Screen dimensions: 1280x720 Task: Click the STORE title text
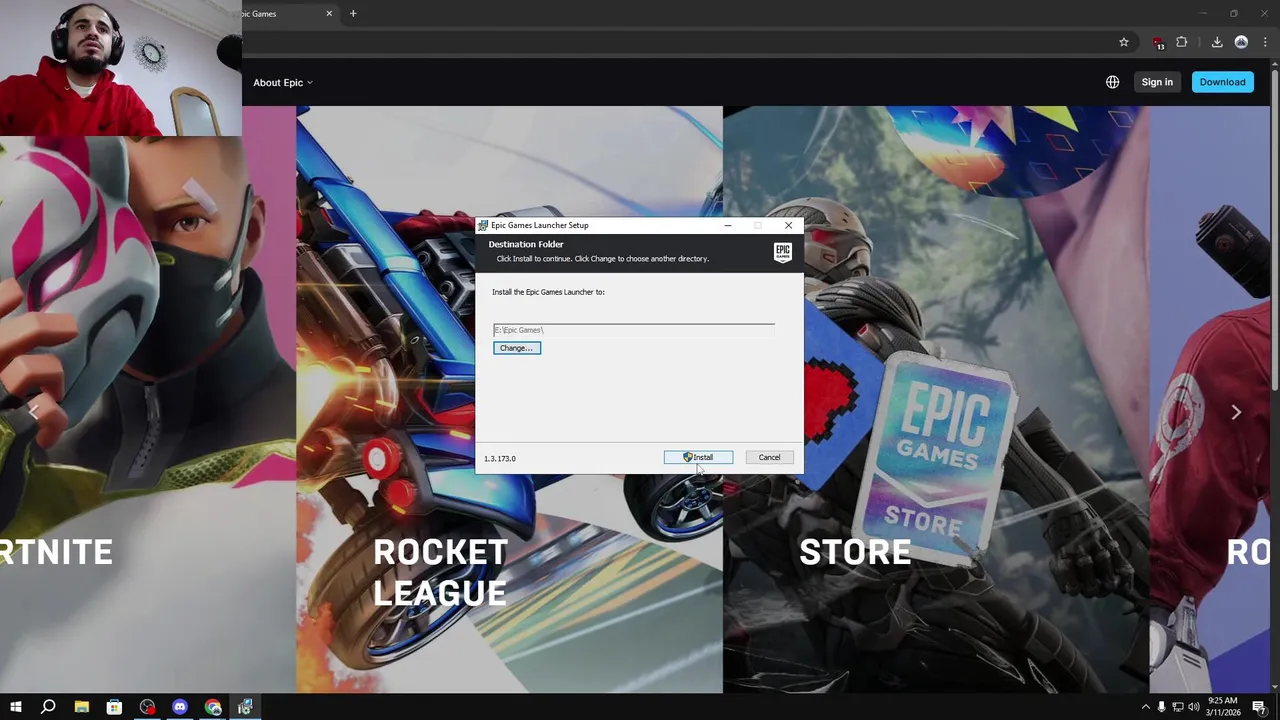855,552
